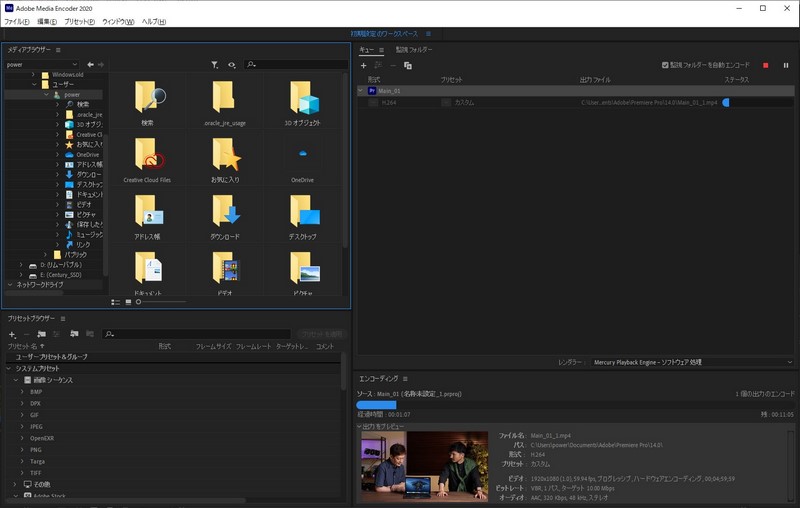
Task: Open the Preset Browser panel menu
Action: [63, 319]
